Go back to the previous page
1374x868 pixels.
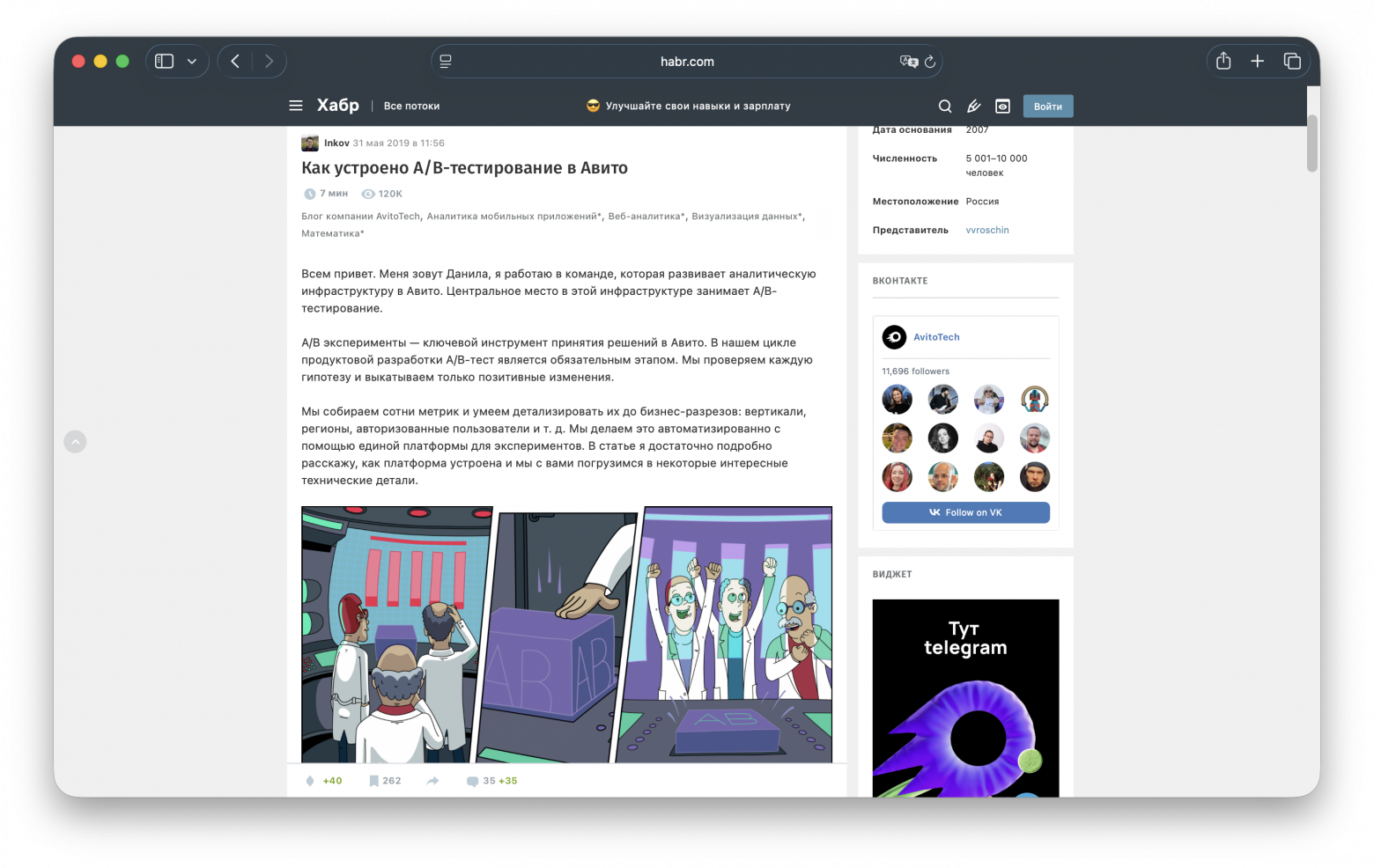tap(235, 62)
